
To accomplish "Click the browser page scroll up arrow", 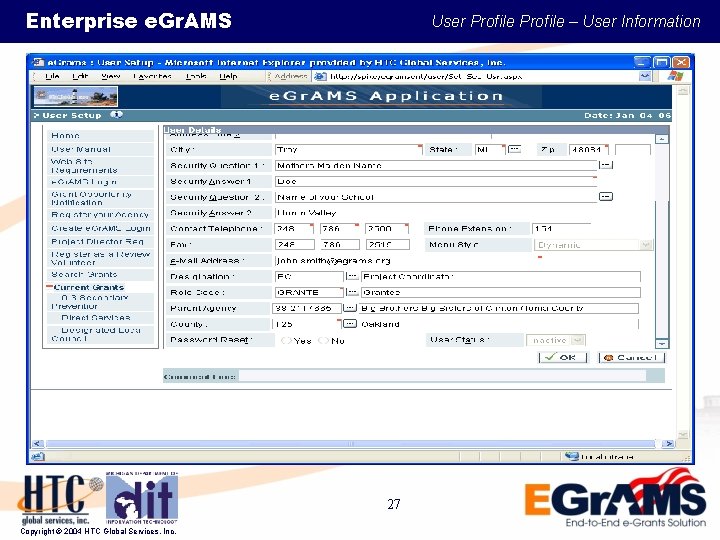I will point(683,91).
